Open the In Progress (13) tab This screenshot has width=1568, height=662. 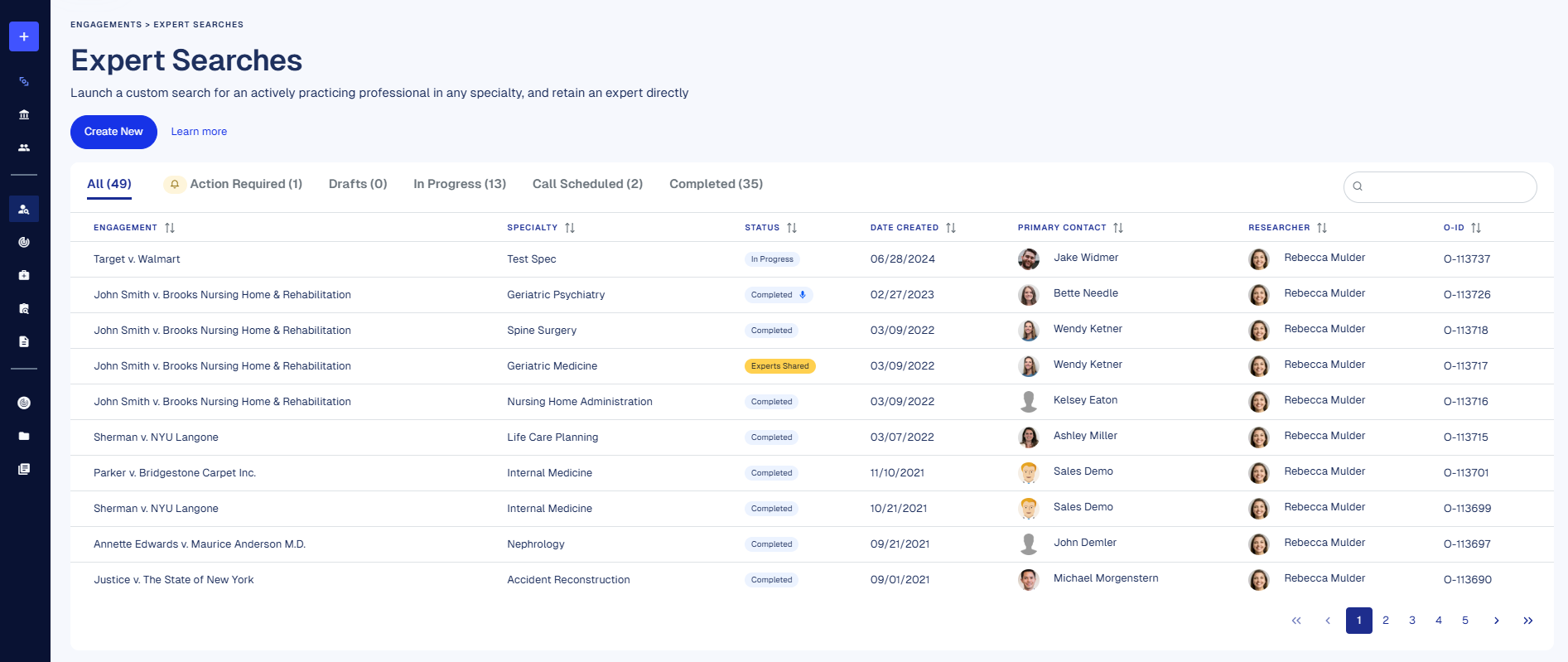tap(460, 184)
